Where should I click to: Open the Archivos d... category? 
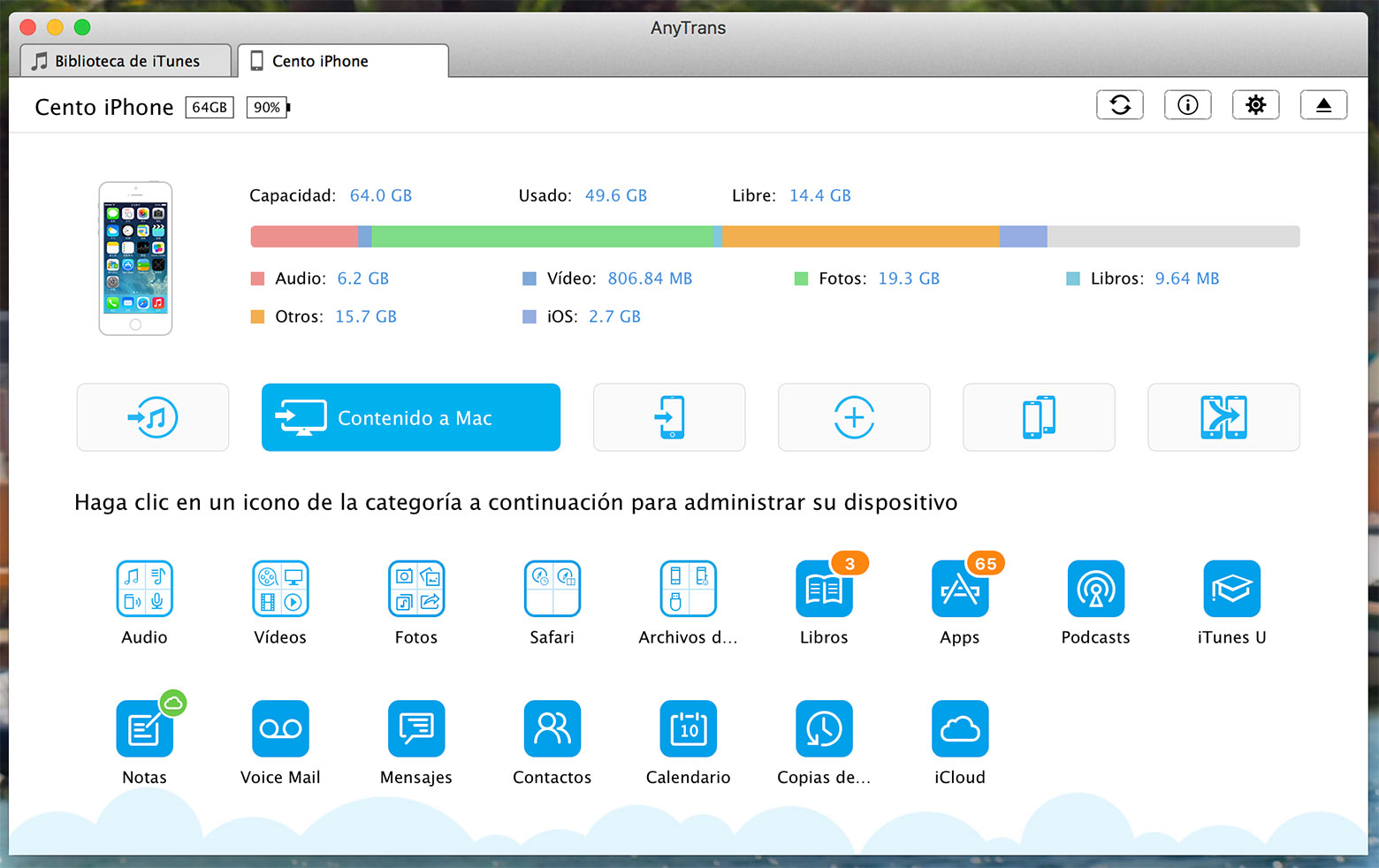click(x=689, y=589)
